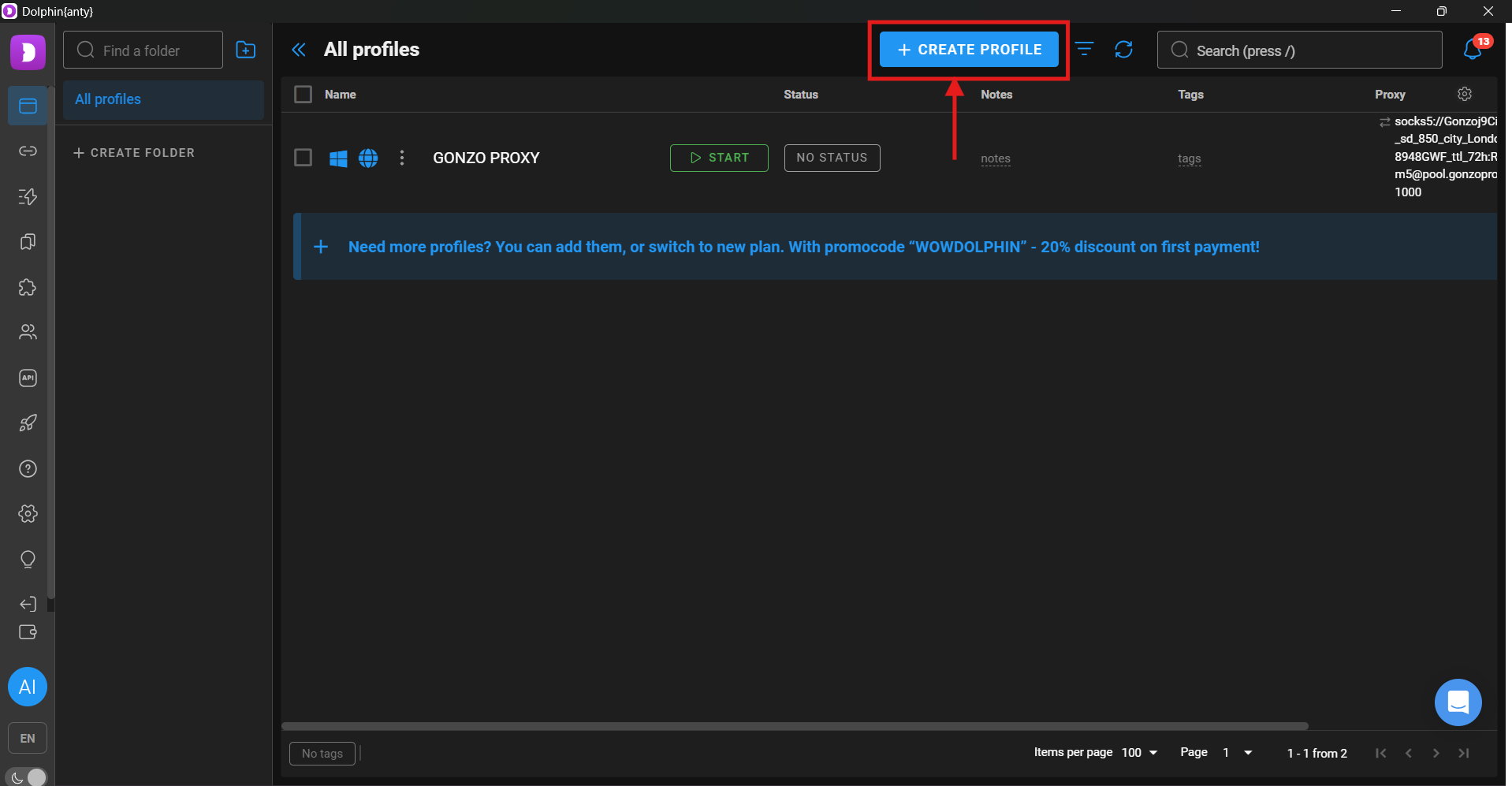
Task: Open the support chat bubble
Action: pyautogui.click(x=1458, y=702)
